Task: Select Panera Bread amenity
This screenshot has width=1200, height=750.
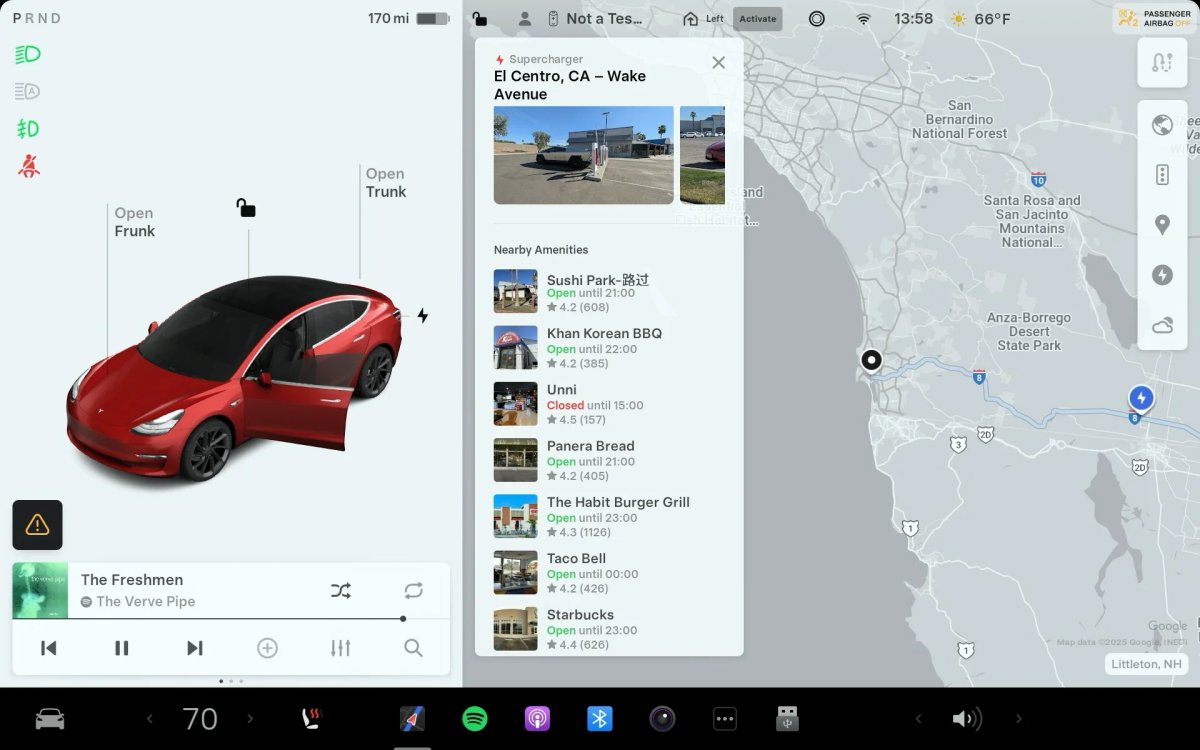Action: coord(609,460)
